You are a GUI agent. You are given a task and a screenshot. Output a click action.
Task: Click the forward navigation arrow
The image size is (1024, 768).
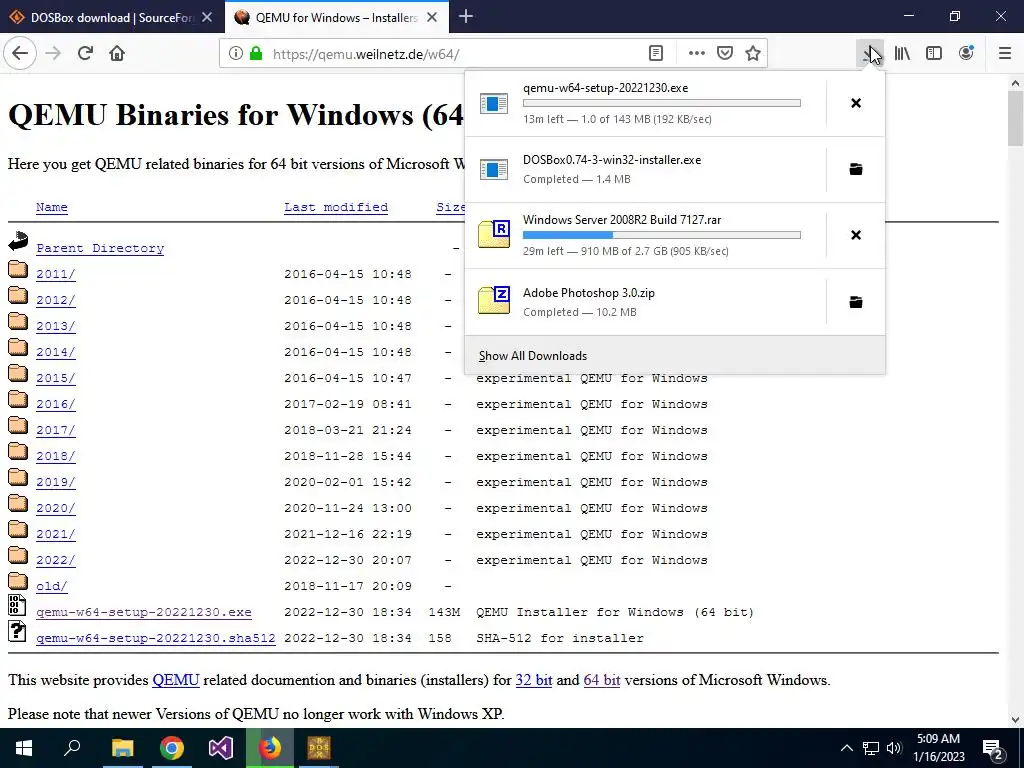click(53, 54)
